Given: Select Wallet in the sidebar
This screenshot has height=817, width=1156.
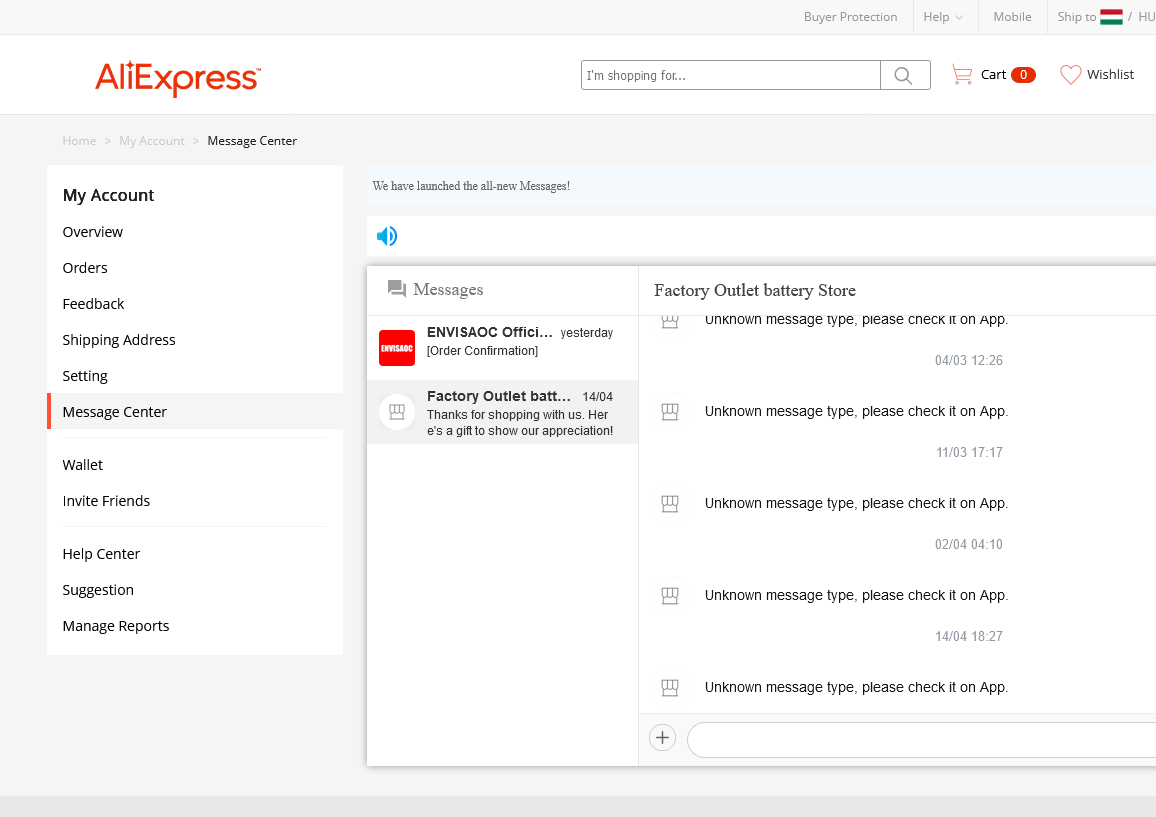Looking at the screenshot, I should [x=83, y=465].
